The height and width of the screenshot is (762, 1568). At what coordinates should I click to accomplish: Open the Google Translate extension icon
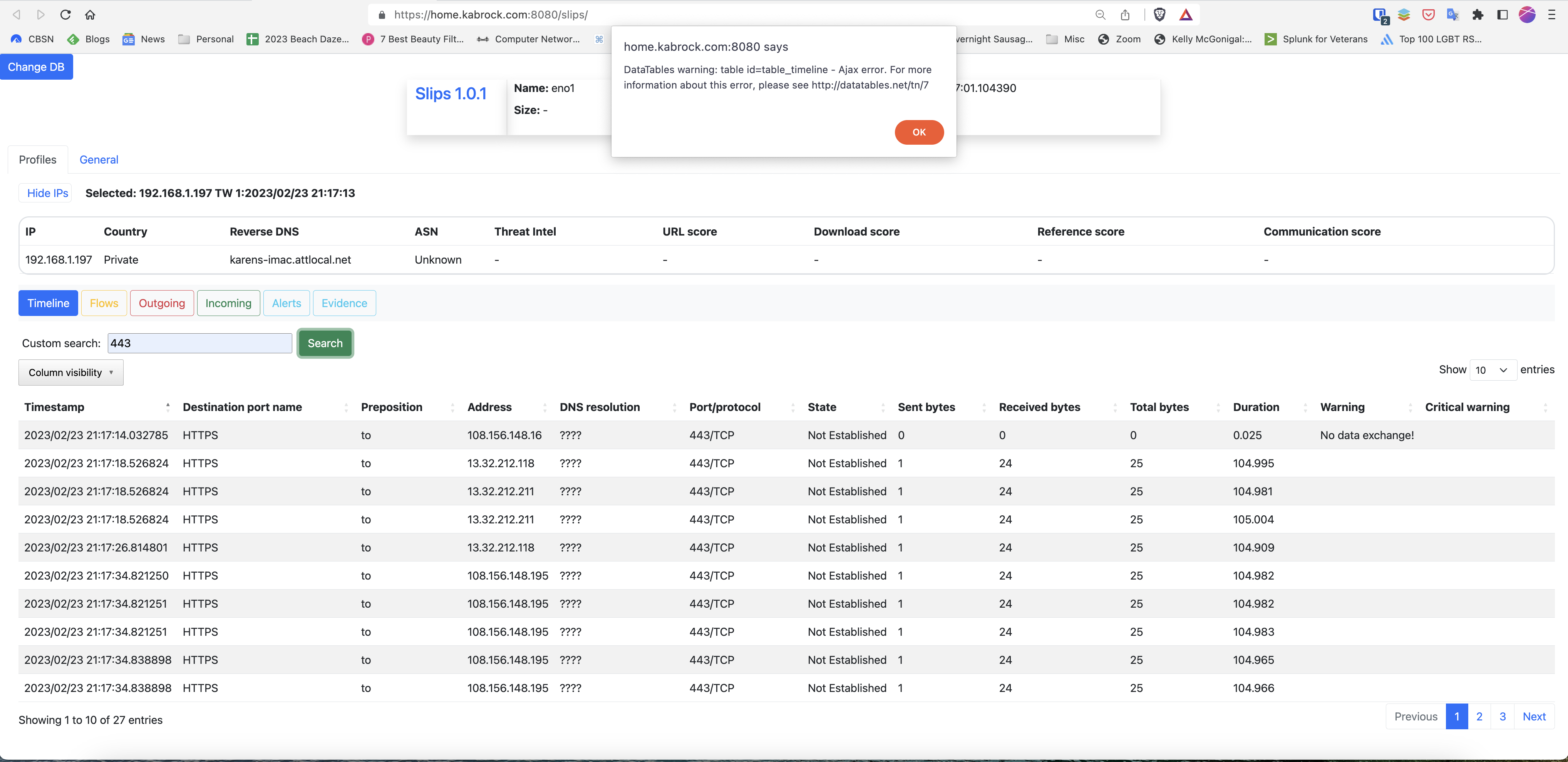tap(1453, 14)
